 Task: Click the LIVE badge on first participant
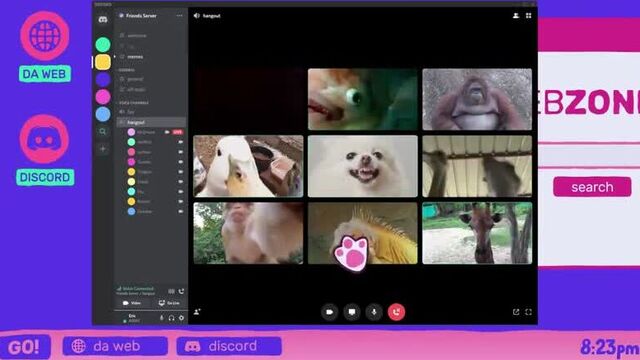178,132
